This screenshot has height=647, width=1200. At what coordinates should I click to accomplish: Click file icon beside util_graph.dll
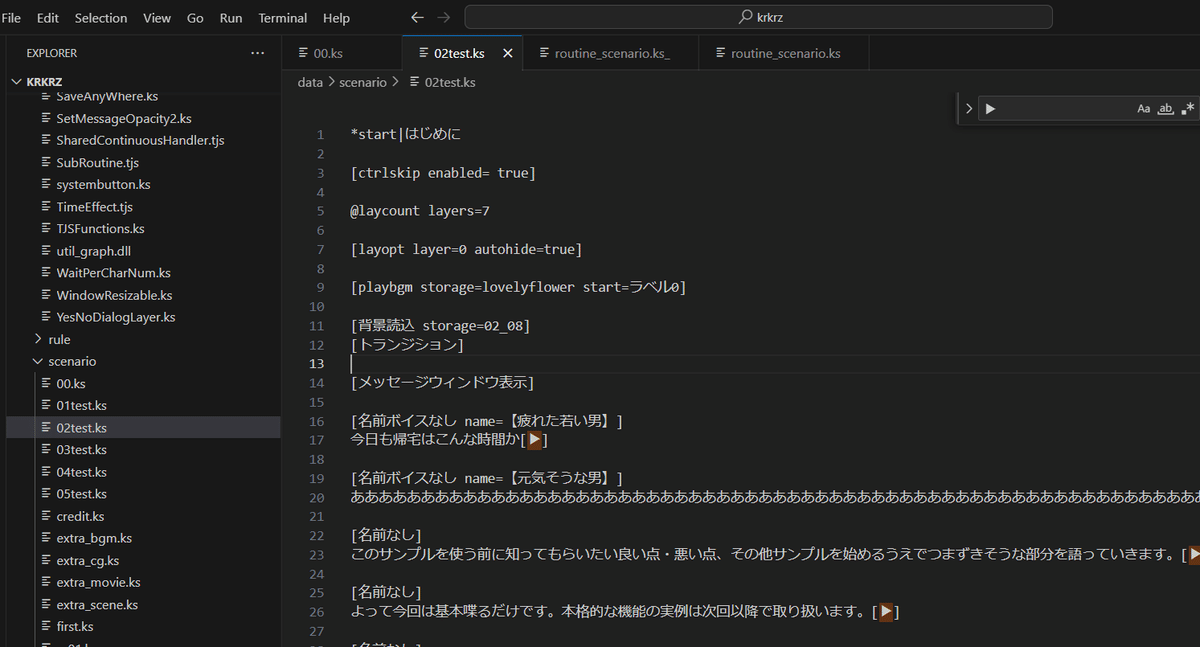[46, 251]
